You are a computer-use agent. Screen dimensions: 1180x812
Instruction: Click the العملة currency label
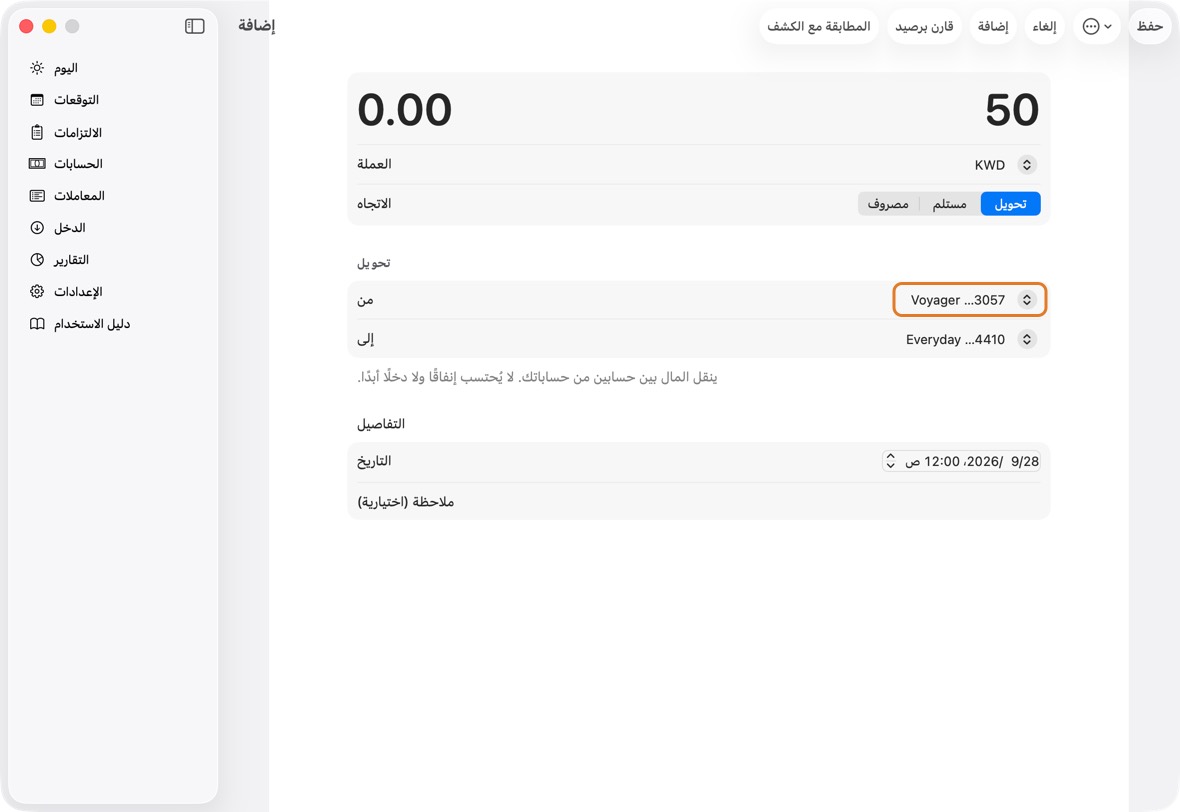click(x=374, y=164)
